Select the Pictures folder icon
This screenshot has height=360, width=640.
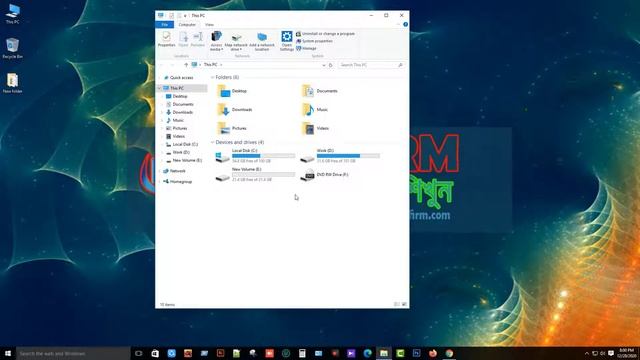(224, 129)
